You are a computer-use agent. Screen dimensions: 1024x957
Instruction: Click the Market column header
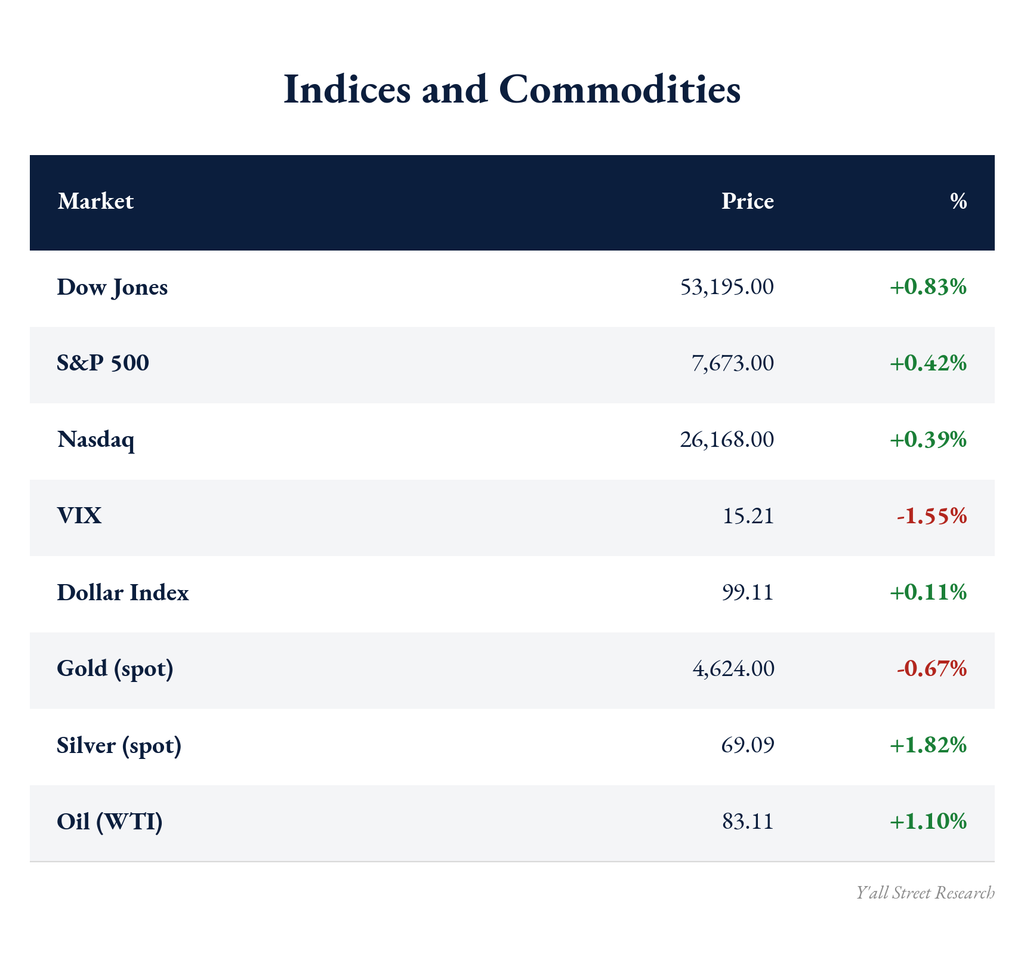pos(95,201)
